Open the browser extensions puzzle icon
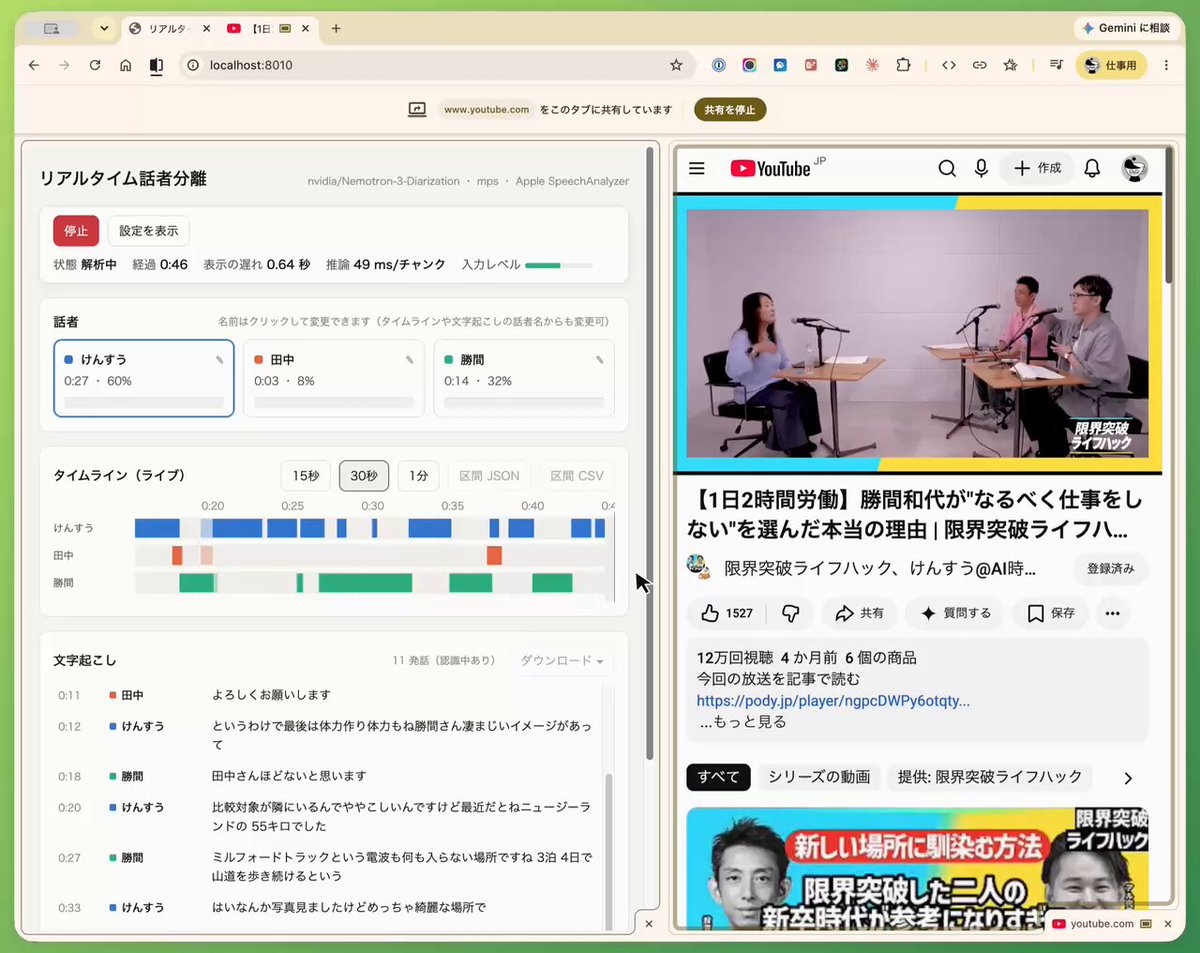 coord(903,65)
